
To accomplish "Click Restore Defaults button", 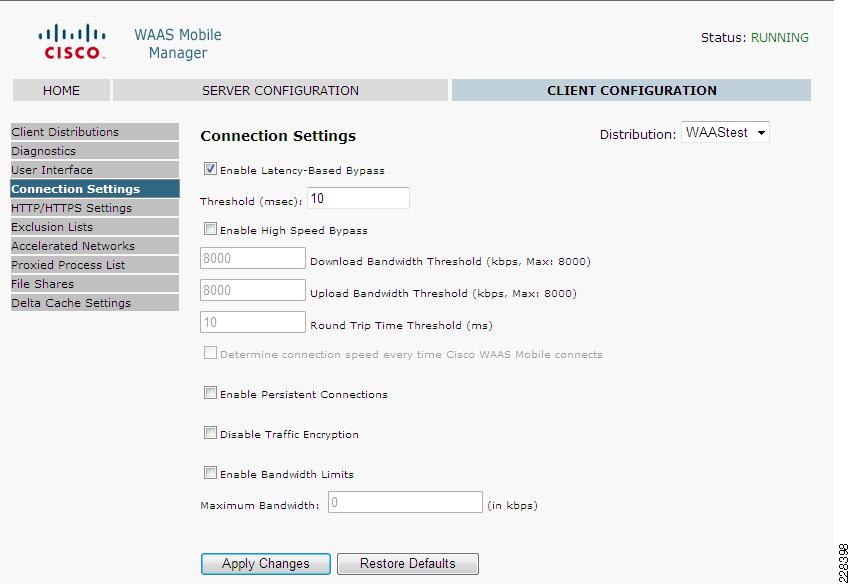I will (408, 563).
